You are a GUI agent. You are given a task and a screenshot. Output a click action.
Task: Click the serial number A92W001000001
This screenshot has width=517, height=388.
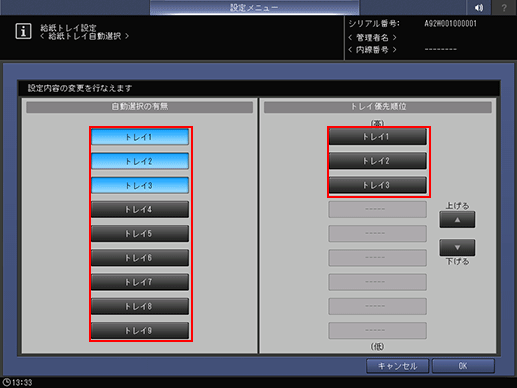click(450, 24)
